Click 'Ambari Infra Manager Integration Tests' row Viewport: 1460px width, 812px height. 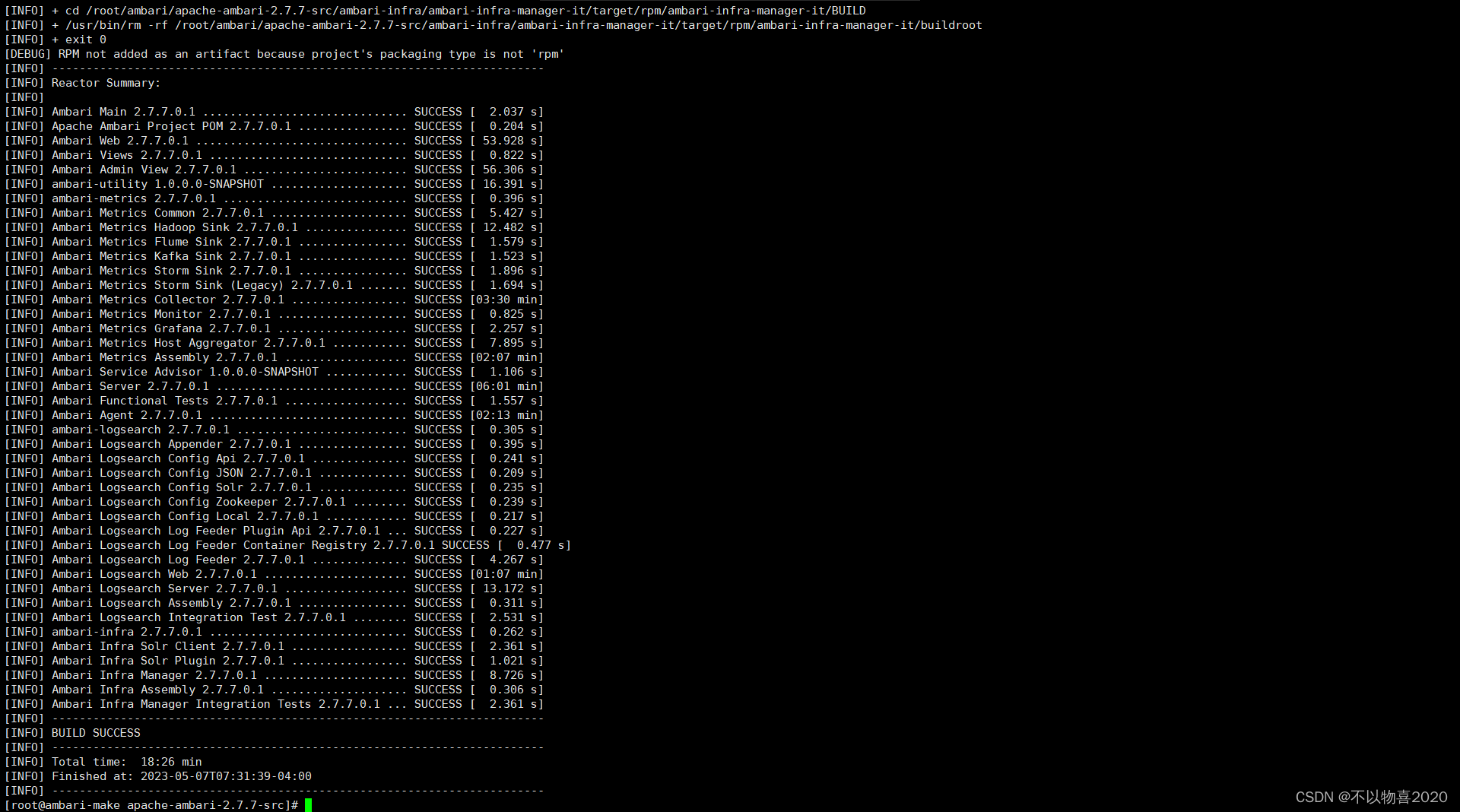pos(275,704)
